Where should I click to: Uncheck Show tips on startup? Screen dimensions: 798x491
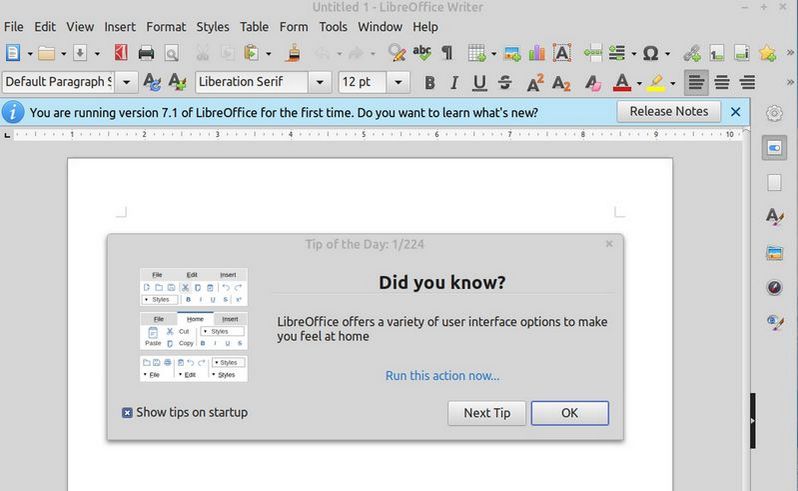pos(127,412)
